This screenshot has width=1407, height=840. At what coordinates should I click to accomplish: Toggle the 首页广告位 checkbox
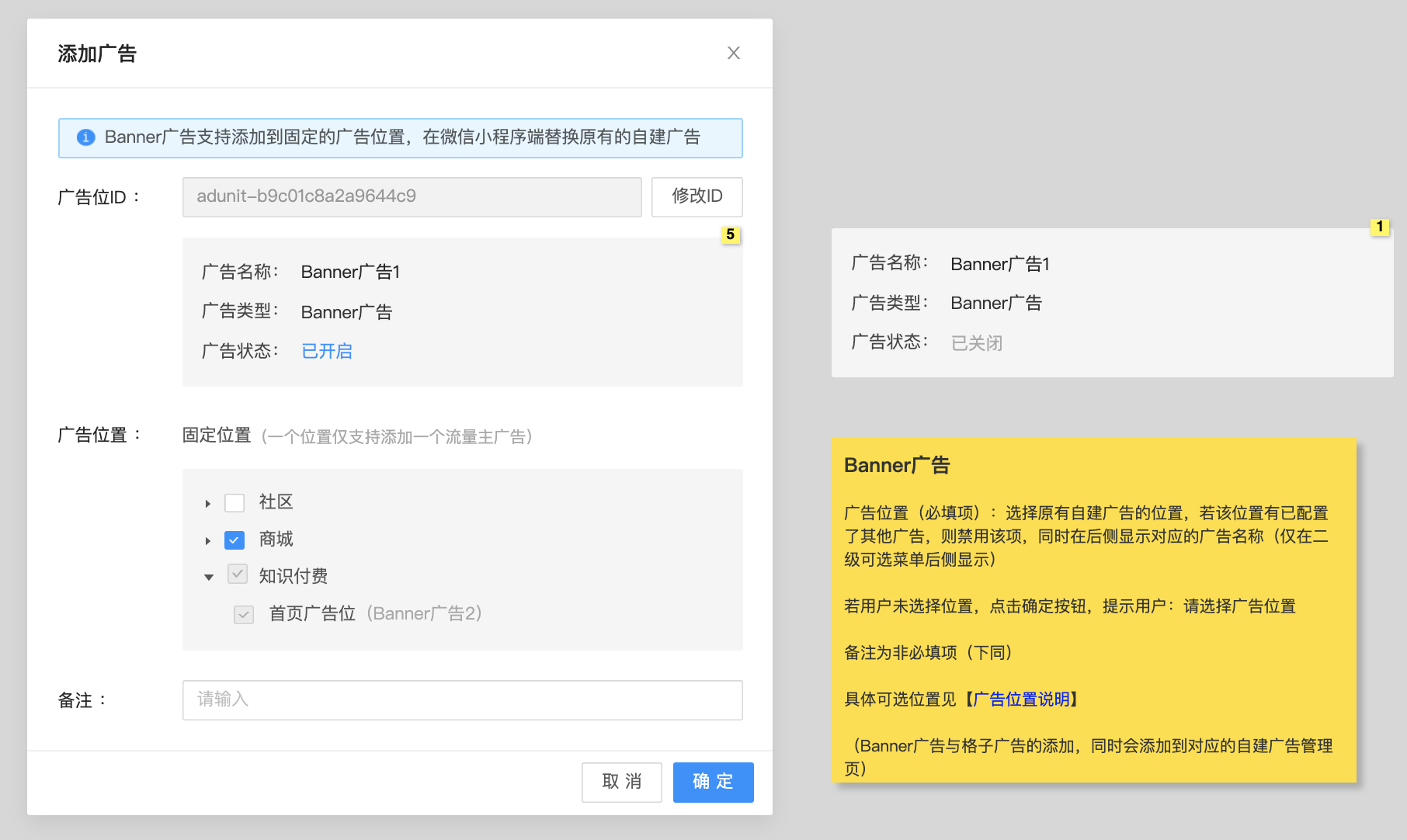point(244,614)
